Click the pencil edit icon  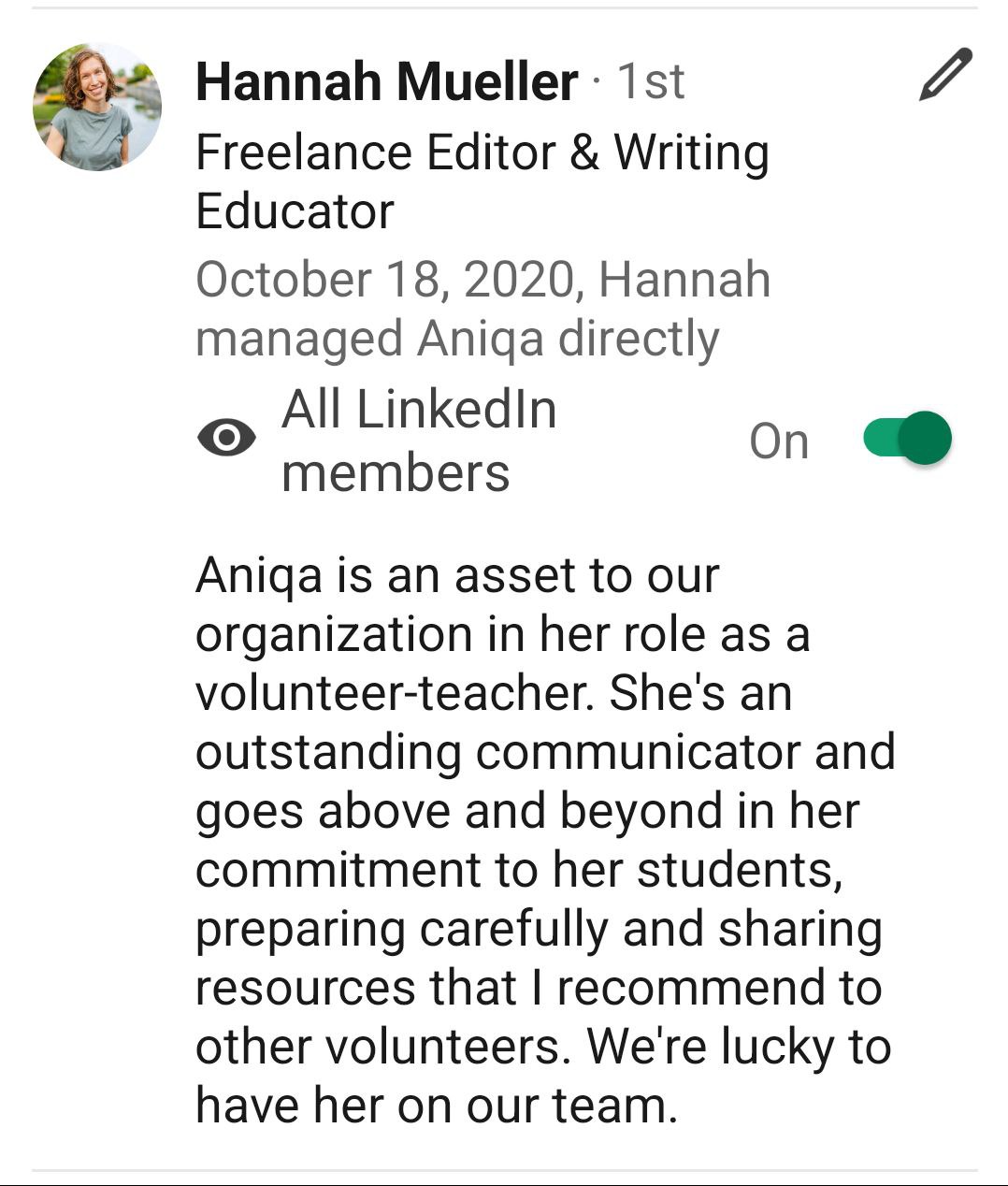(945, 74)
